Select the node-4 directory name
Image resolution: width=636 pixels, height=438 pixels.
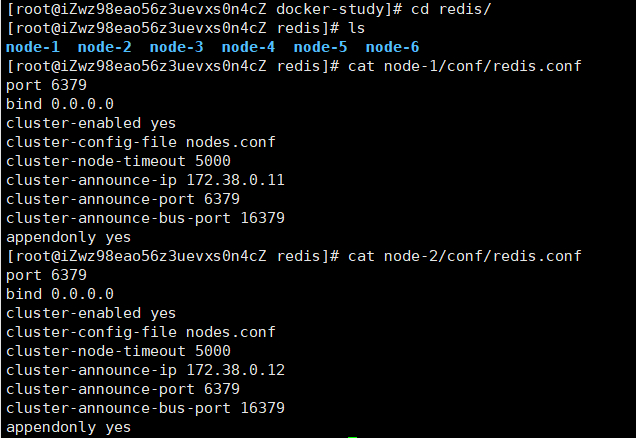click(x=249, y=47)
